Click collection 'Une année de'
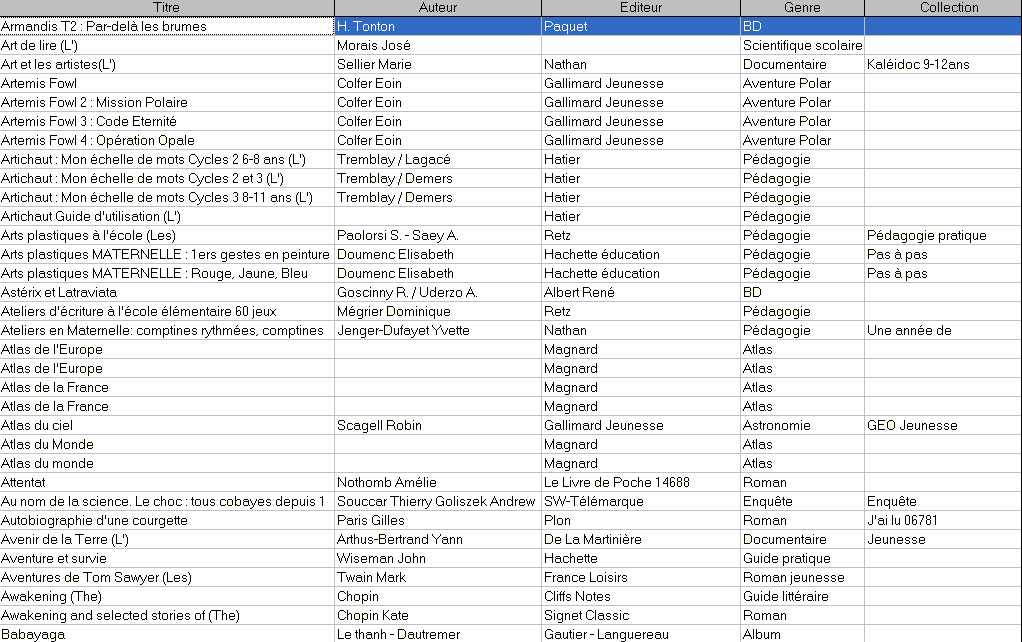Image resolution: width=1022 pixels, height=642 pixels. [909, 330]
